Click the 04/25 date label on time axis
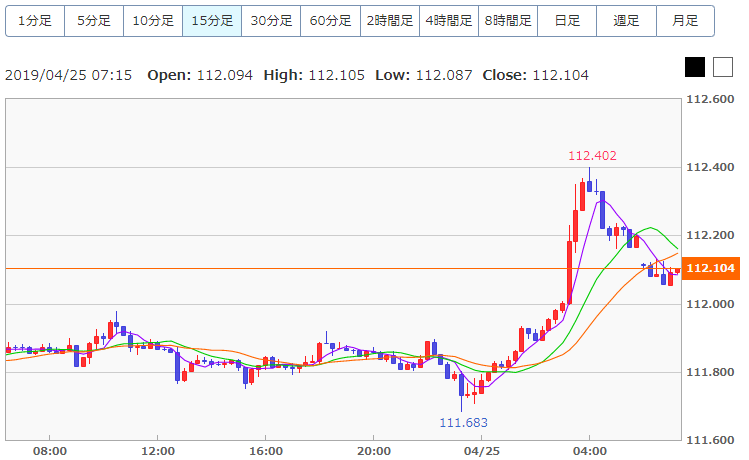The height and width of the screenshot is (460, 749). [x=482, y=451]
